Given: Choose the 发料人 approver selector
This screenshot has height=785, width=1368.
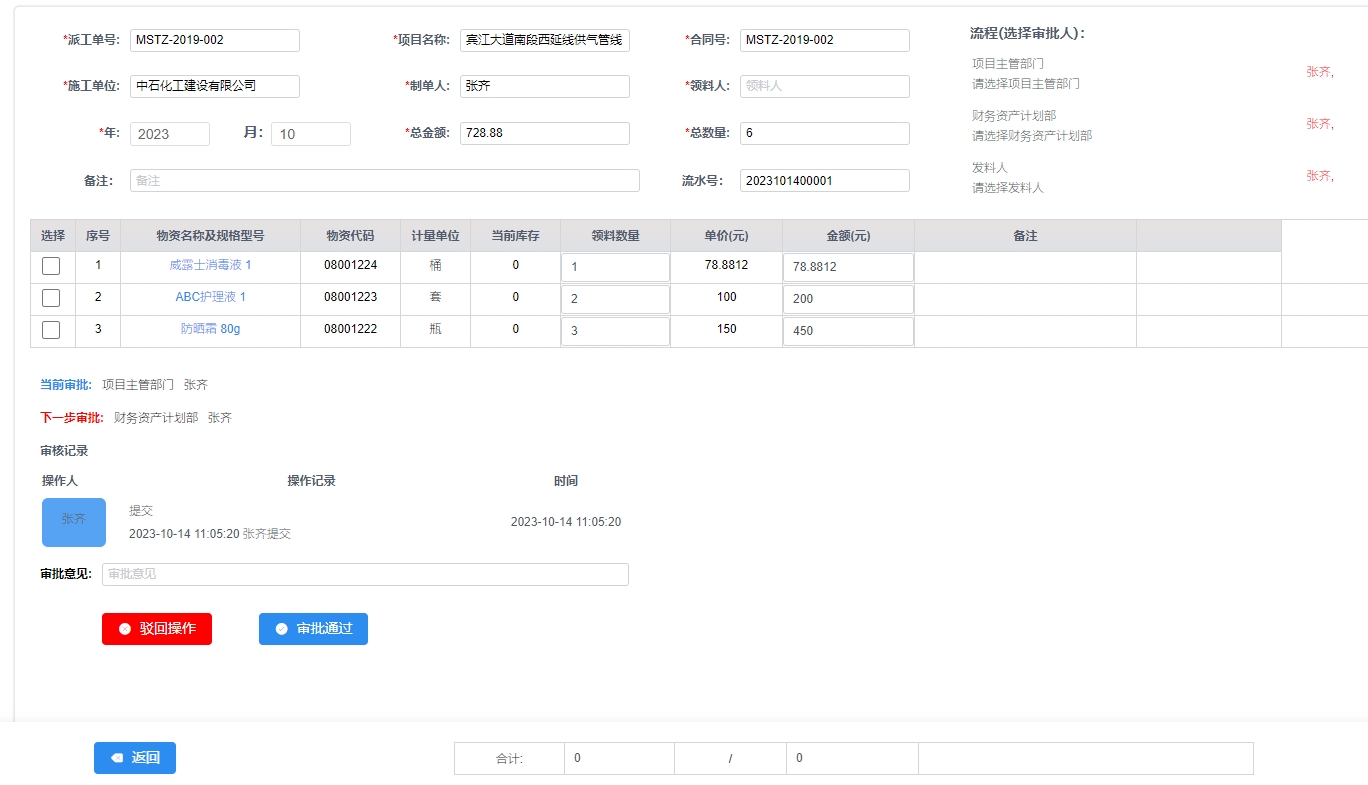Looking at the screenshot, I should point(1007,188).
